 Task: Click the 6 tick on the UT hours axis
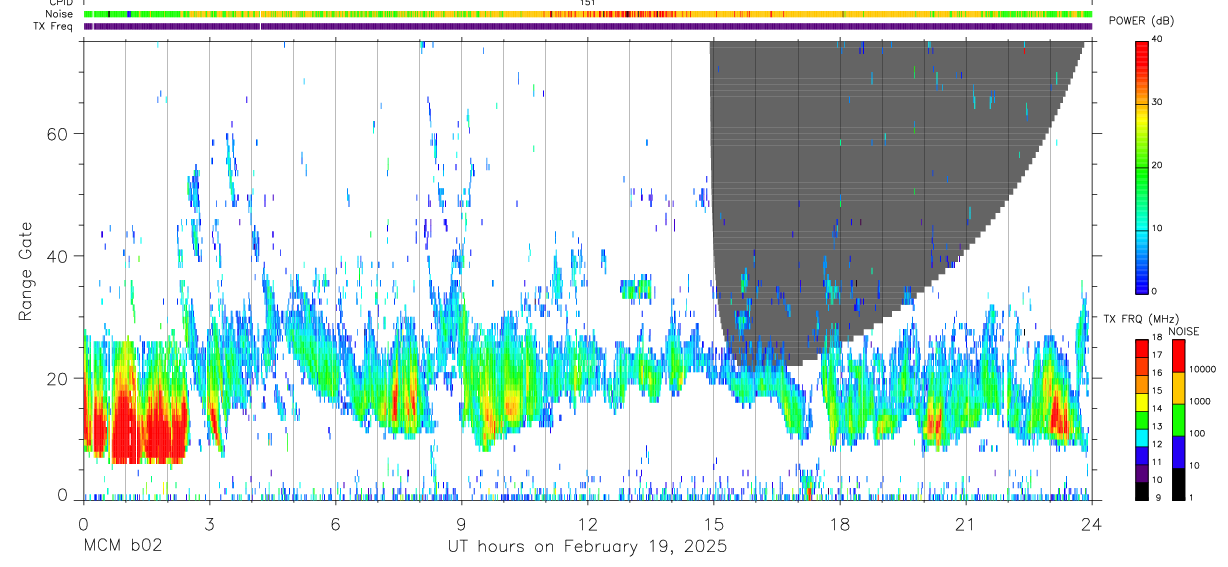(335, 523)
